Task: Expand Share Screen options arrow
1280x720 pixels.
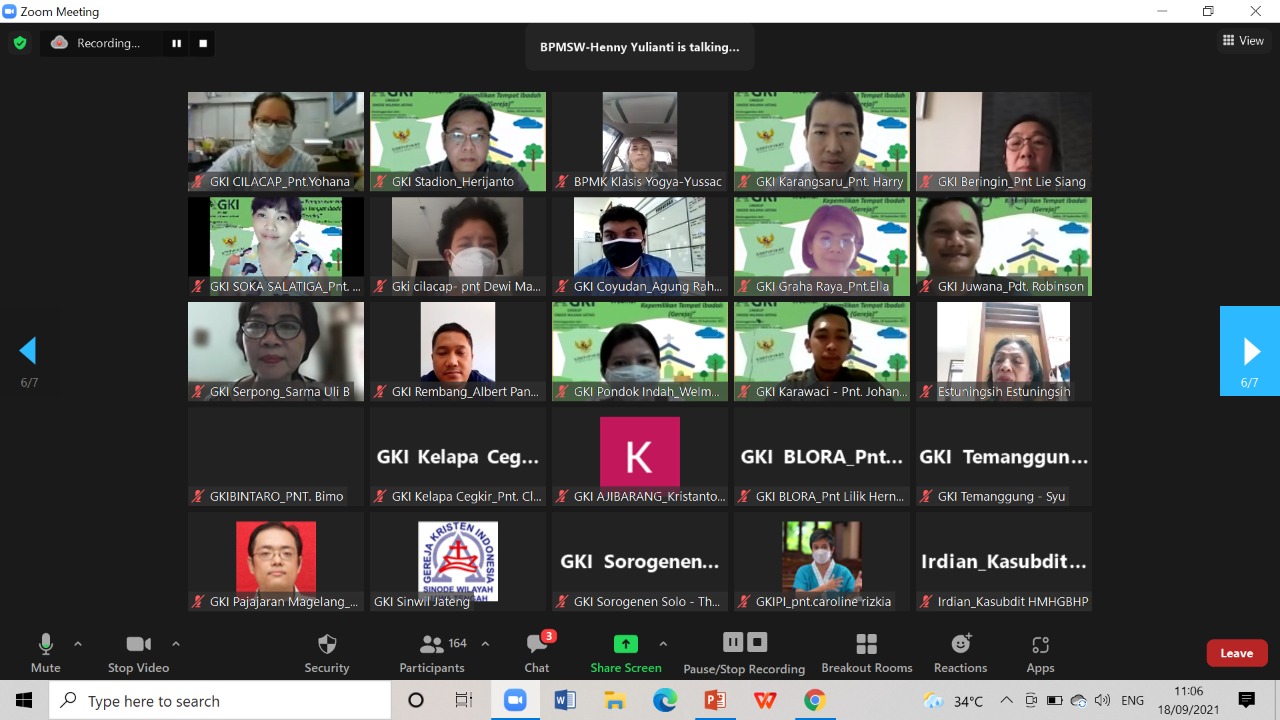Action: (663, 644)
